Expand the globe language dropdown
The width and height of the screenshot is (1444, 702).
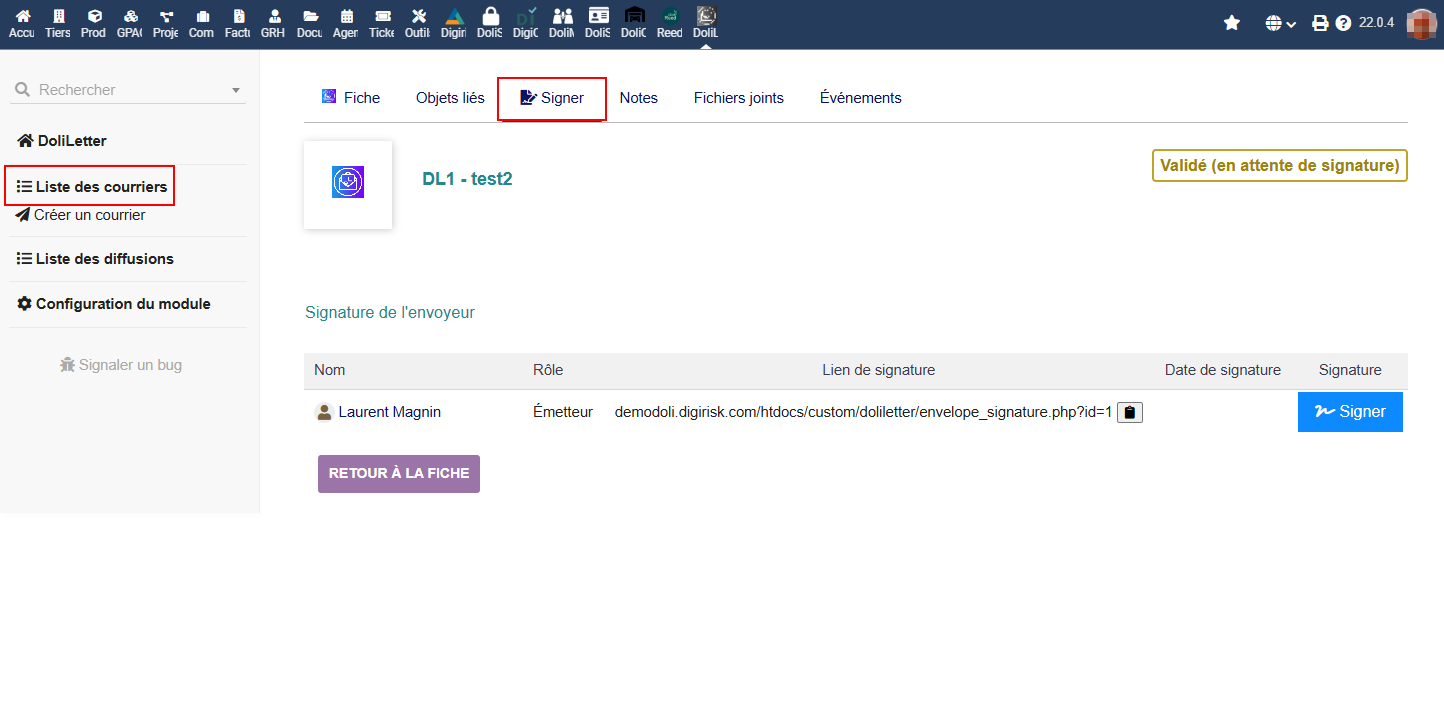pos(1280,23)
